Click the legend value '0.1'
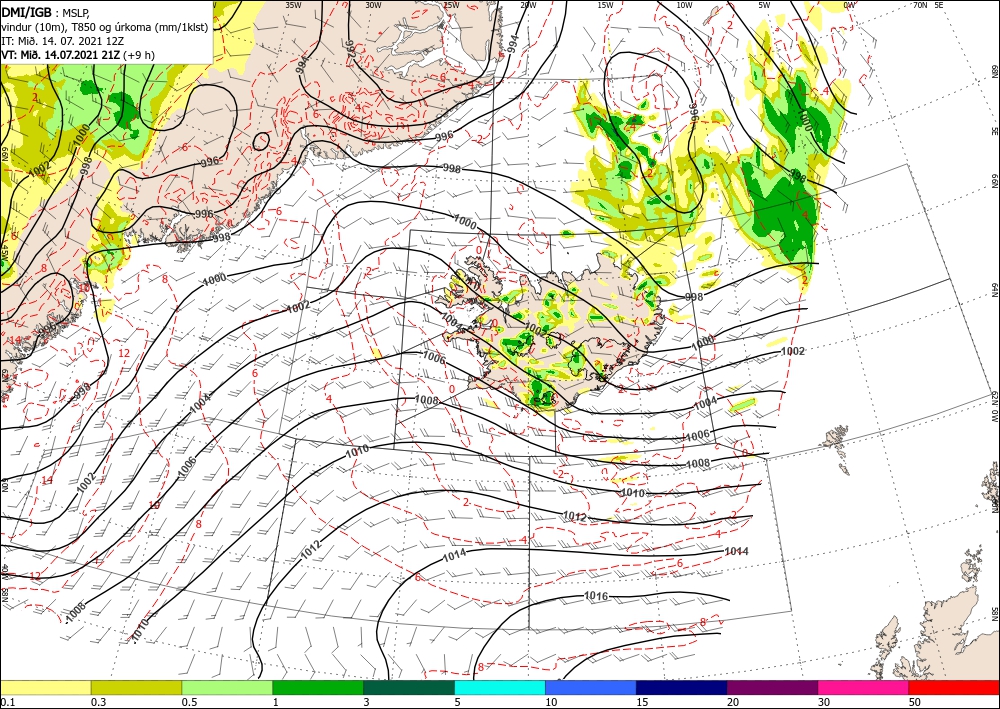 point(6,702)
